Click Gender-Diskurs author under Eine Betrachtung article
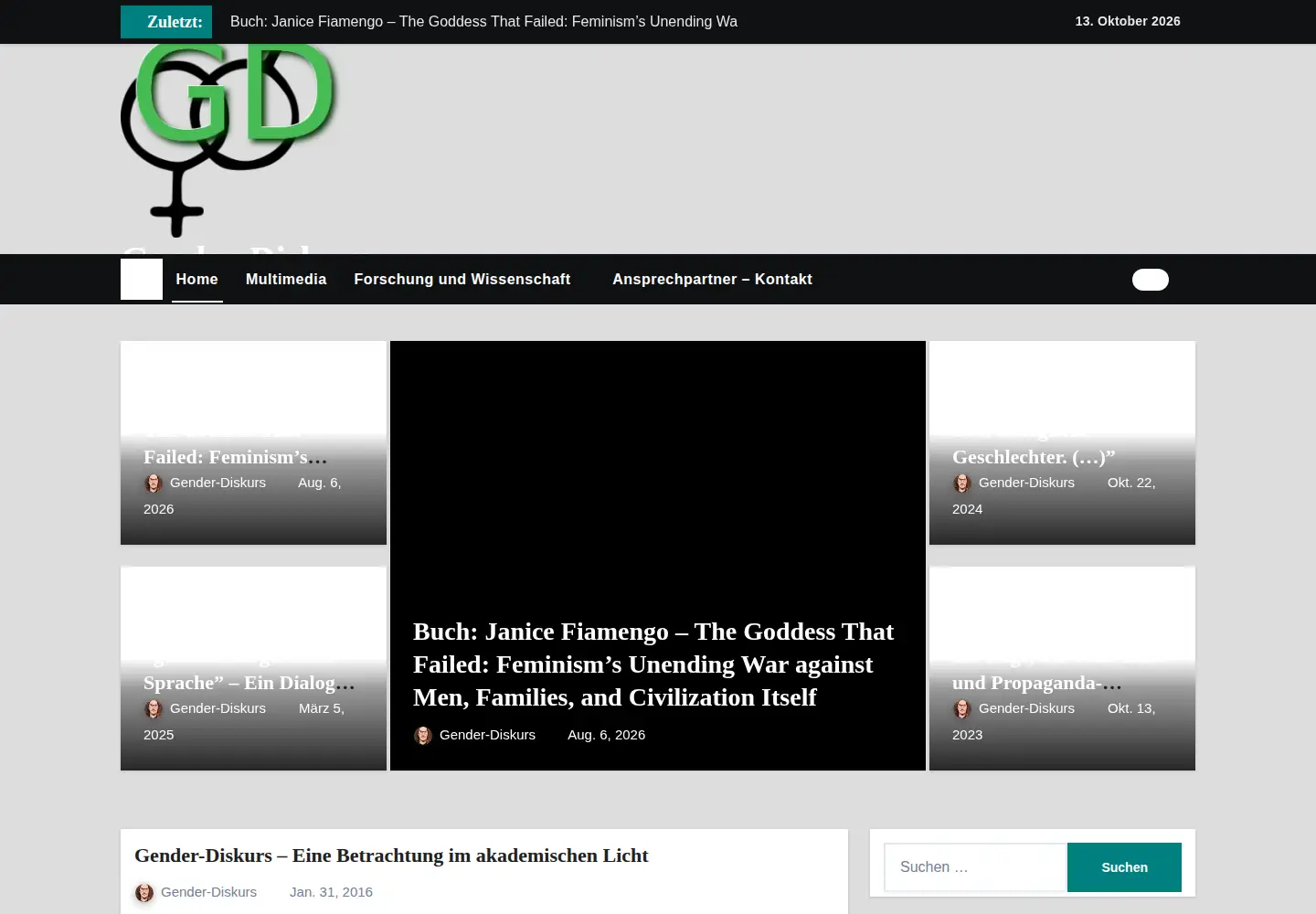This screenshot has height=914, width=1316. [208, 892]
